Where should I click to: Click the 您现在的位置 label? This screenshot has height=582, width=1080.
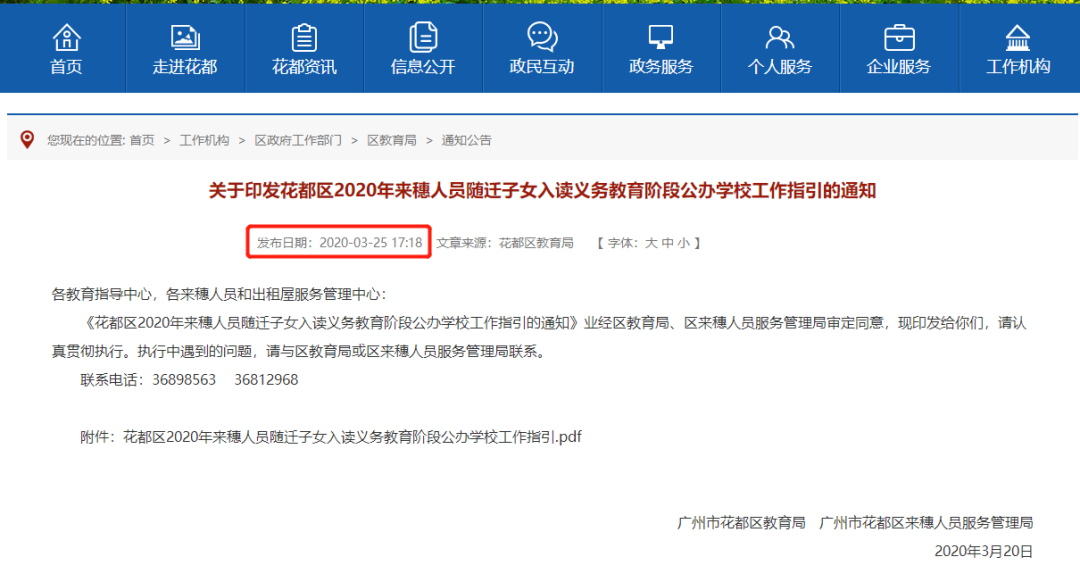[86, 141]
